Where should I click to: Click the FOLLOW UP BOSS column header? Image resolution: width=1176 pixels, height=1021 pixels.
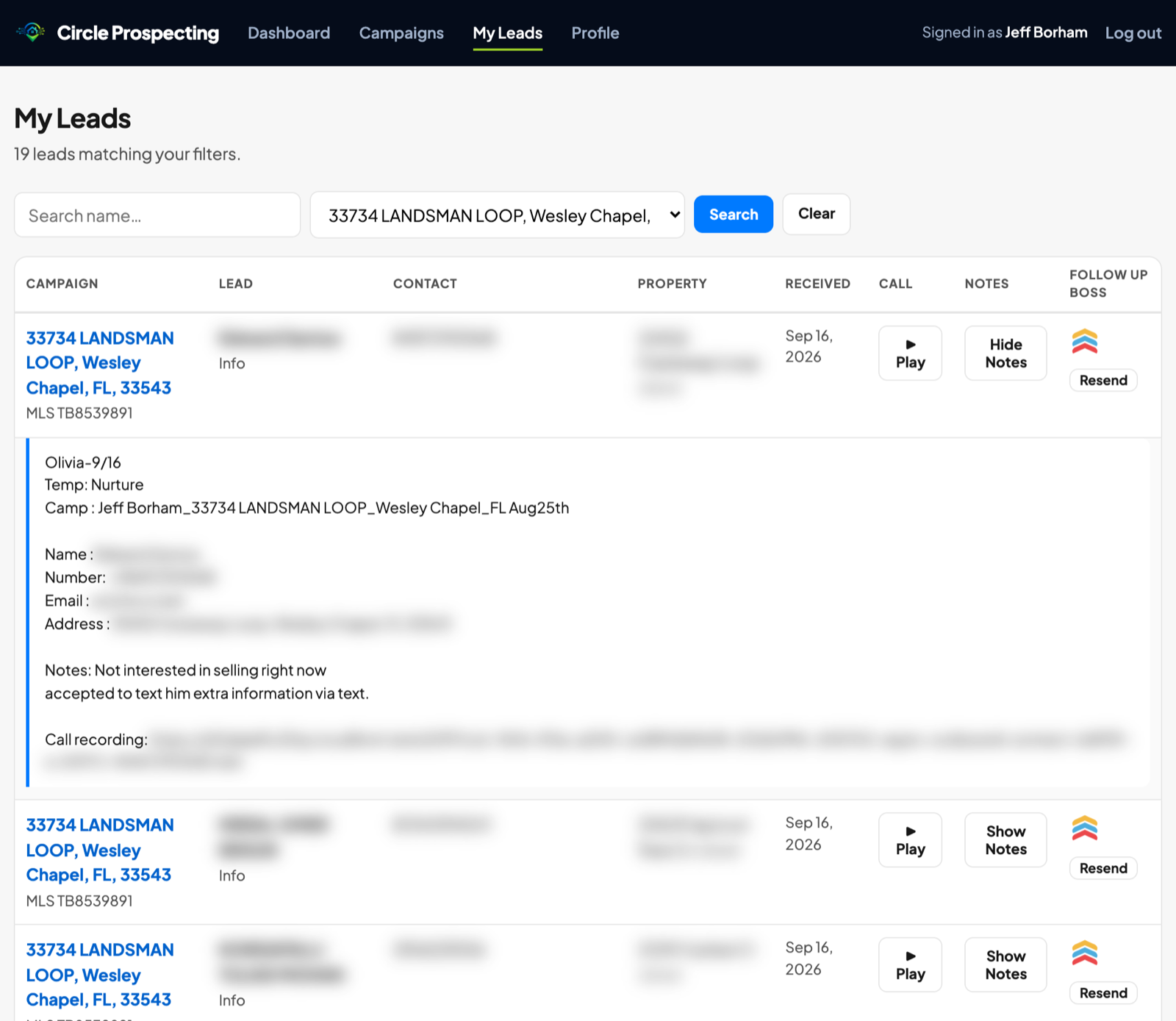click(1108, 284)
